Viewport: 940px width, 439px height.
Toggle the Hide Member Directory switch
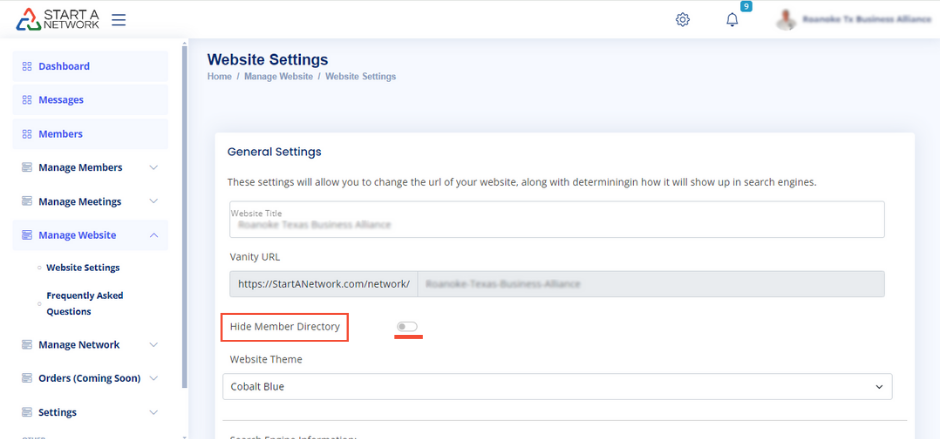407,327
